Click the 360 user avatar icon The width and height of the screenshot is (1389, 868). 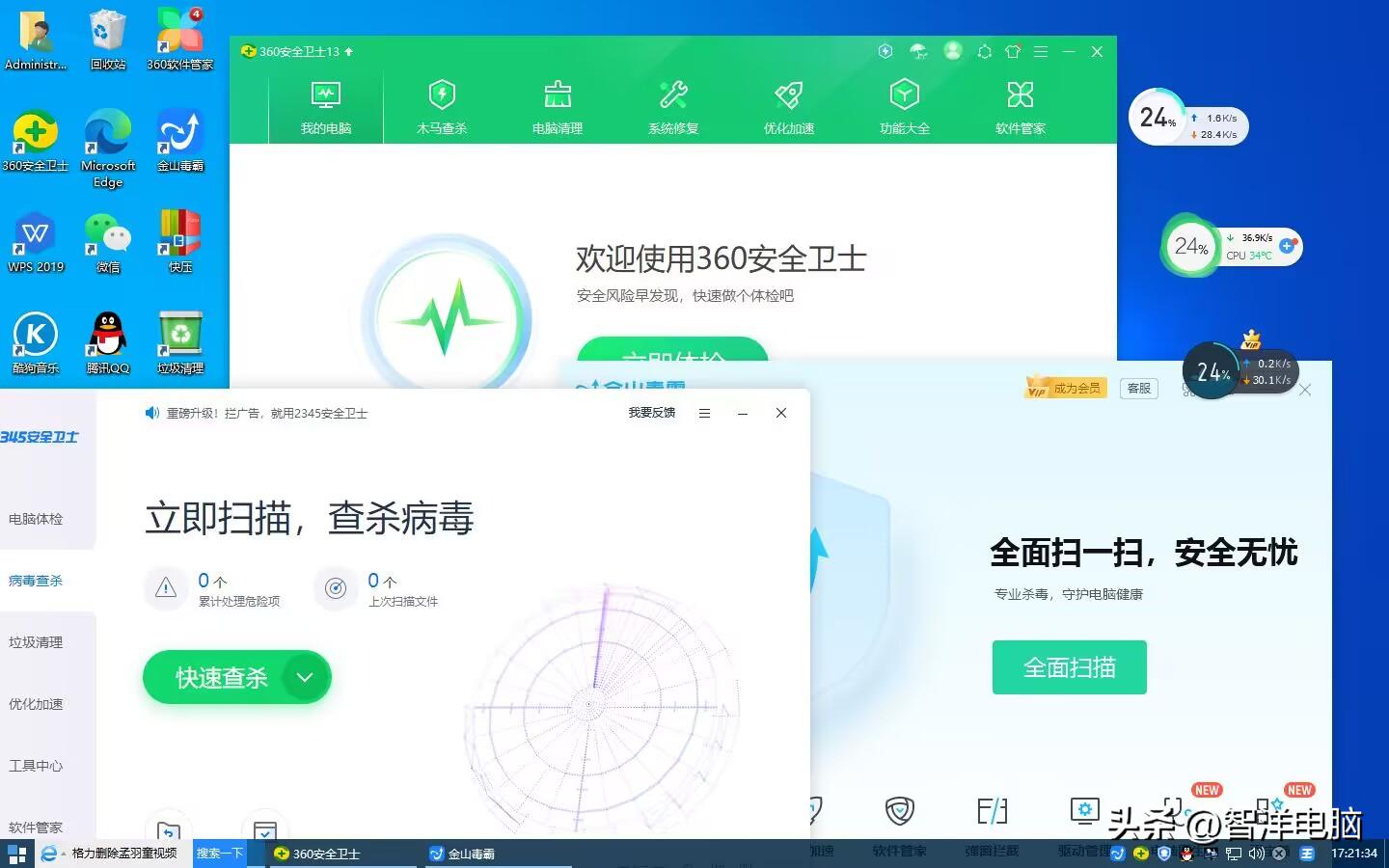click(x=953, y=51)
